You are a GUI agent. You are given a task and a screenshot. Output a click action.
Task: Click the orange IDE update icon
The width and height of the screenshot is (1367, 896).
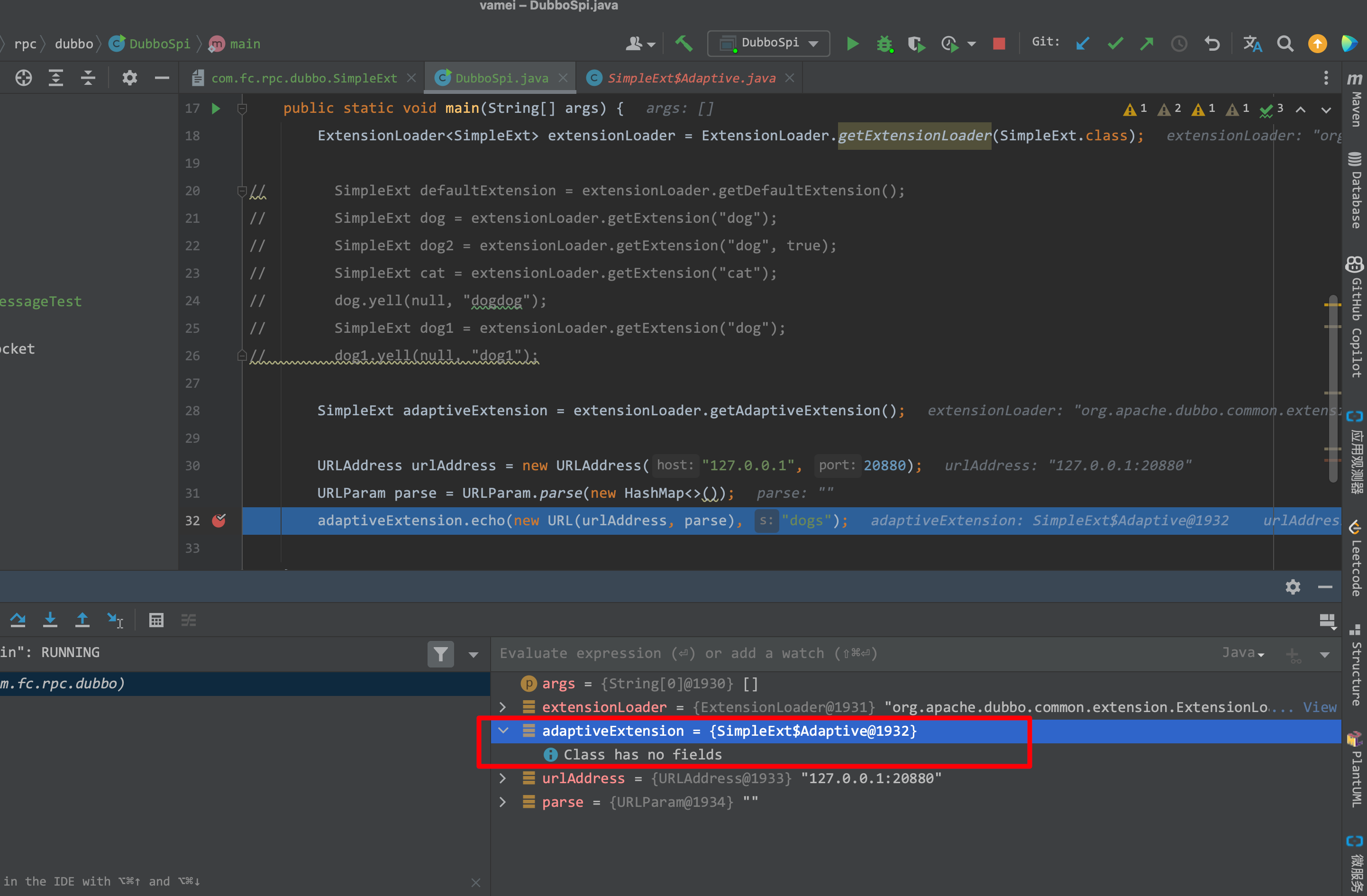point(1318,44)
